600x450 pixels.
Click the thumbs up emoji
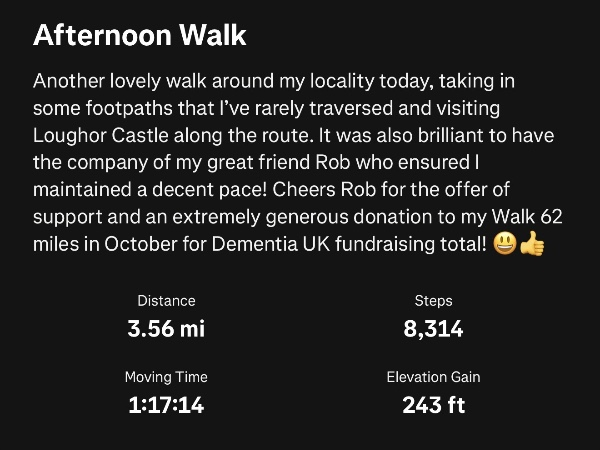pos(529,243)
